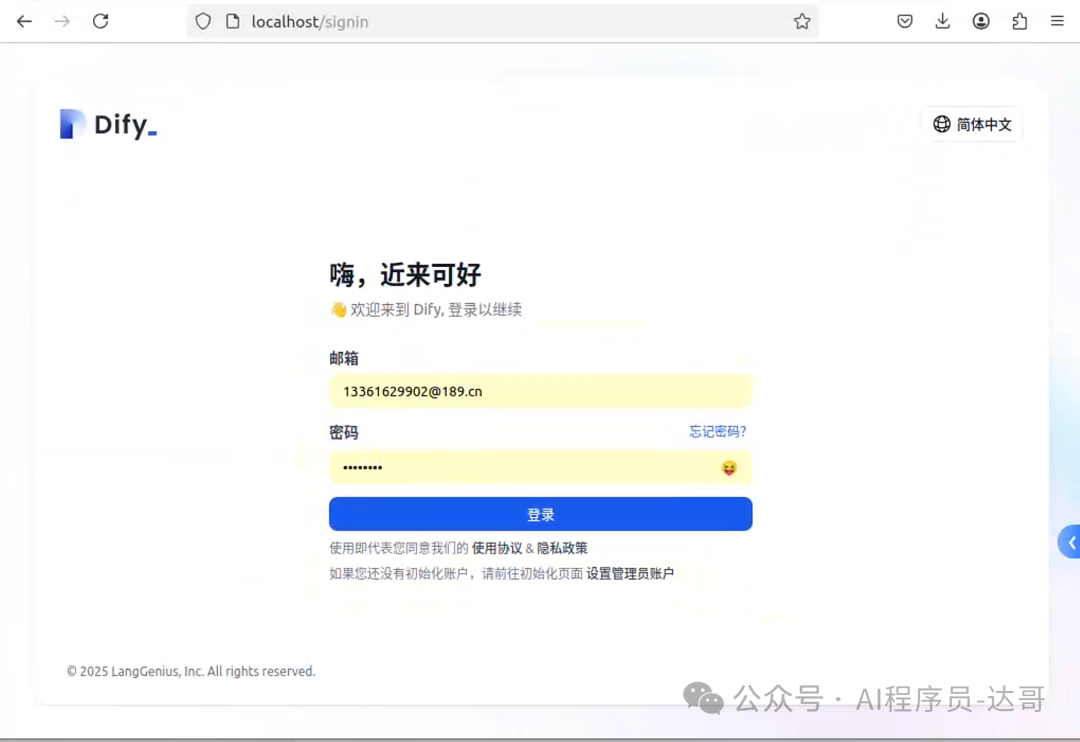Open the Firefox account icon
This screenshot has width=1080, height=742.
pos(981,21)
